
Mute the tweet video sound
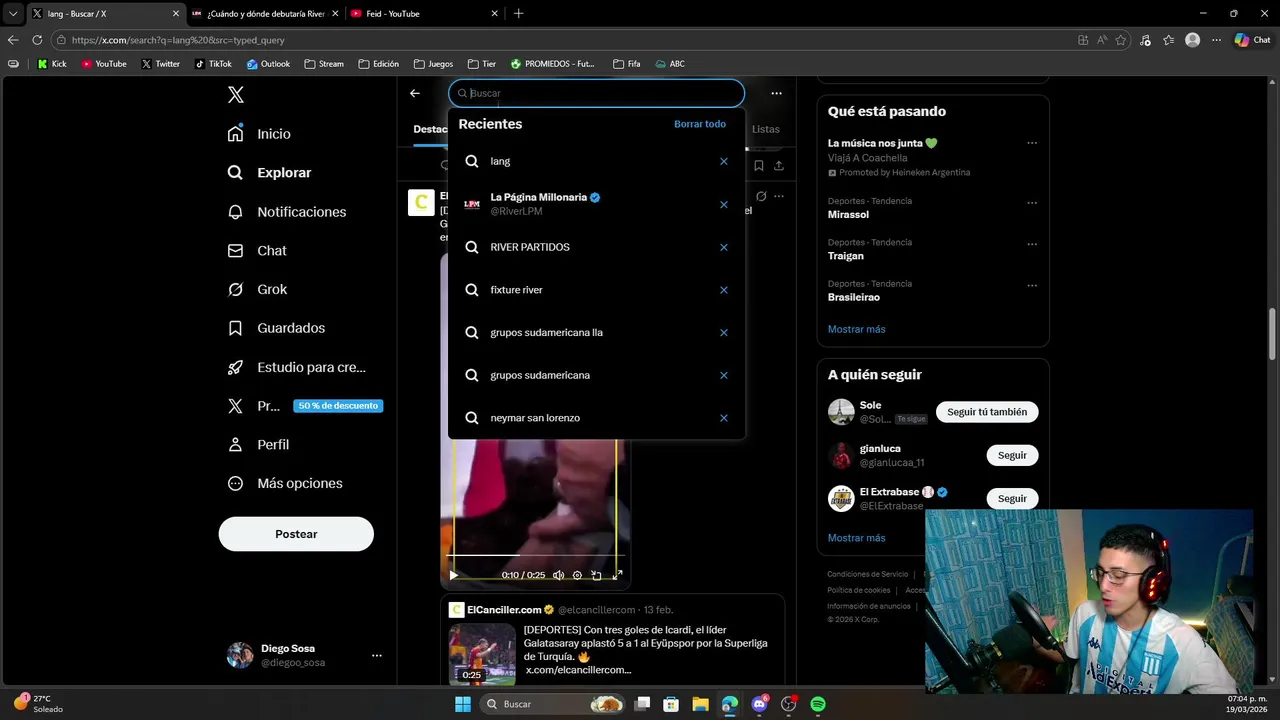[558, 575]
